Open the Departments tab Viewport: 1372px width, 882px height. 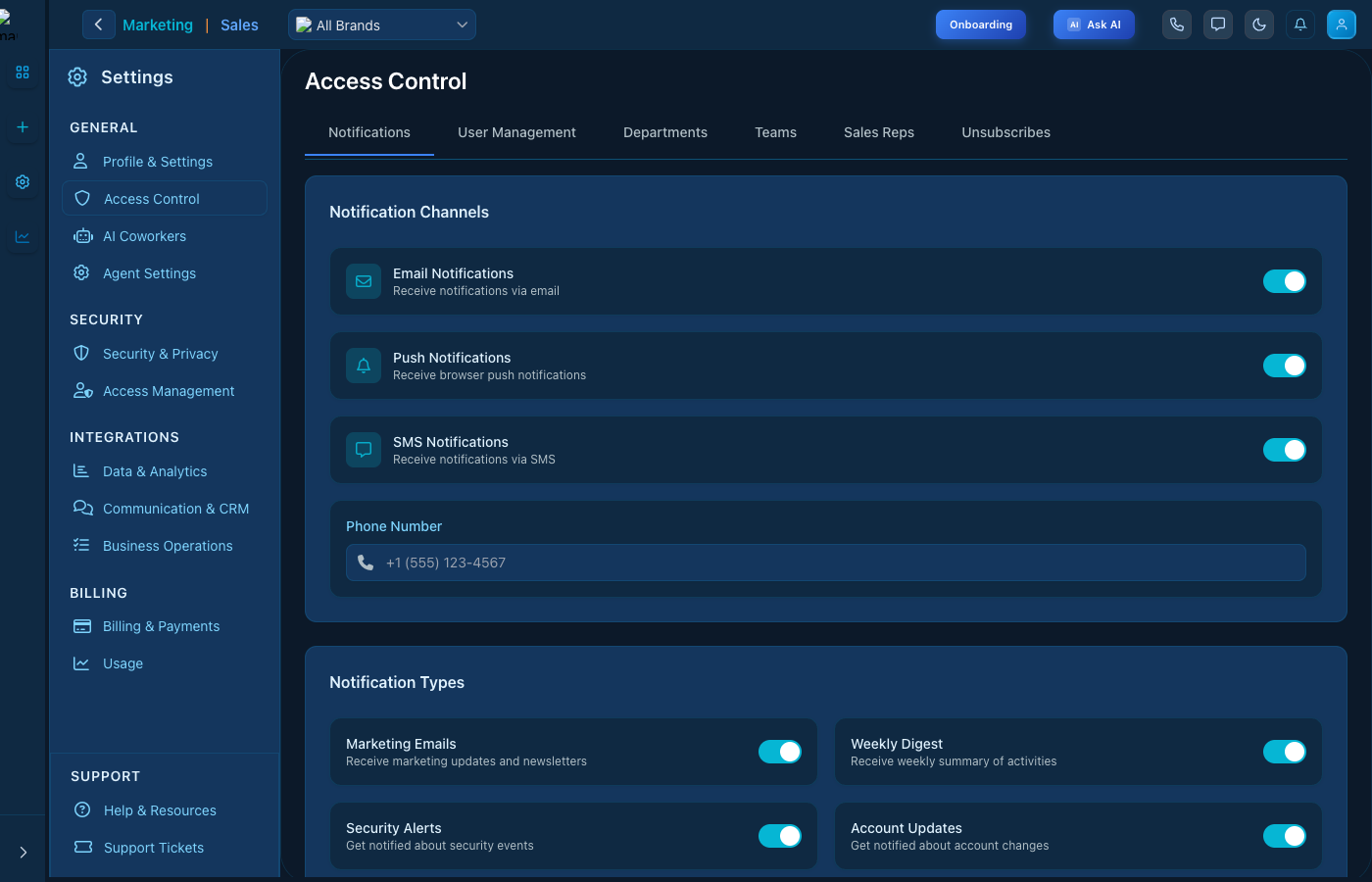[x=665, y=132]
